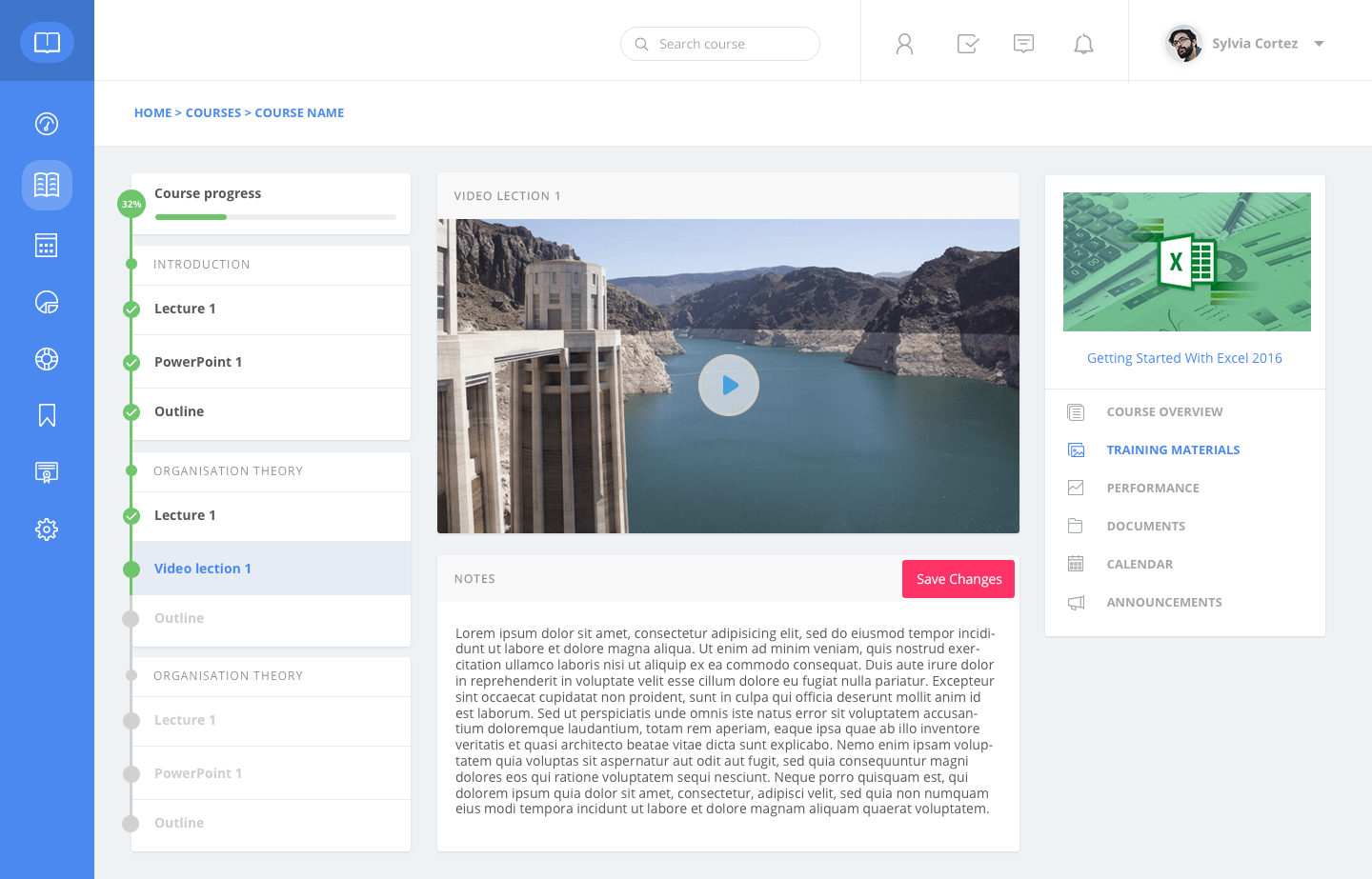
Task: Open the dashboard gauge sidebar icon
Action: tap(47, 124)
